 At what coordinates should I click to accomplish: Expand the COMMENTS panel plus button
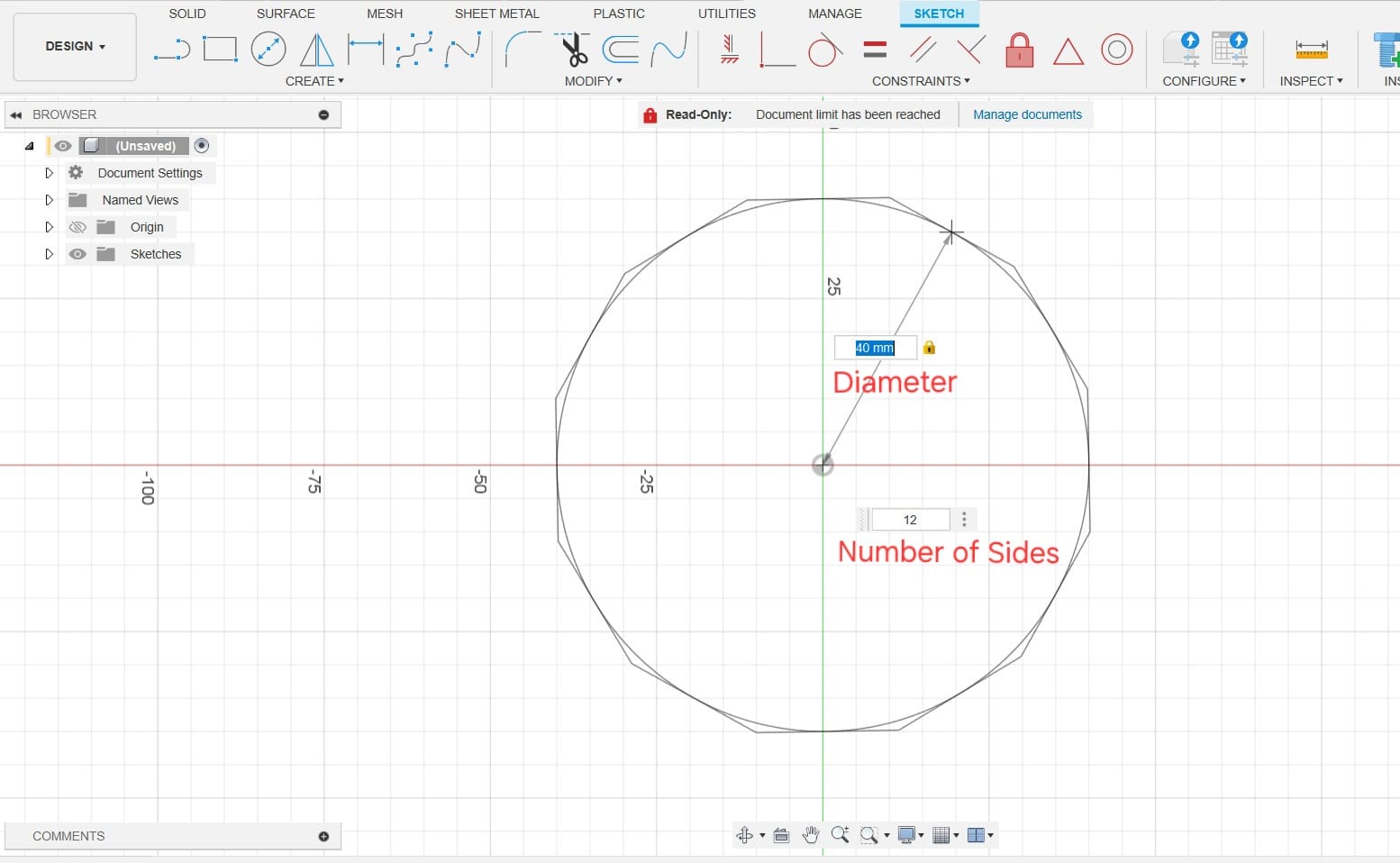[x=323, y=836]
